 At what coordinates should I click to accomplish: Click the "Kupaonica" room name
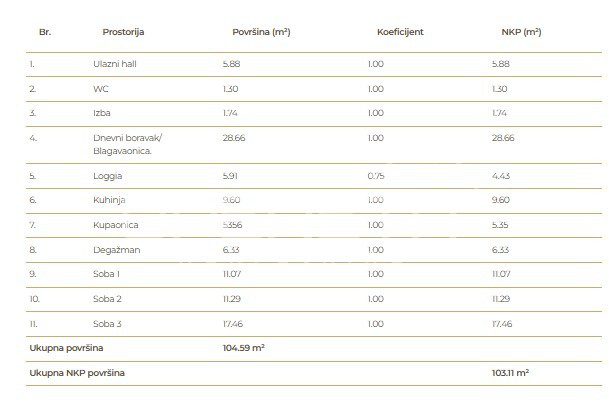pos(112,225)
